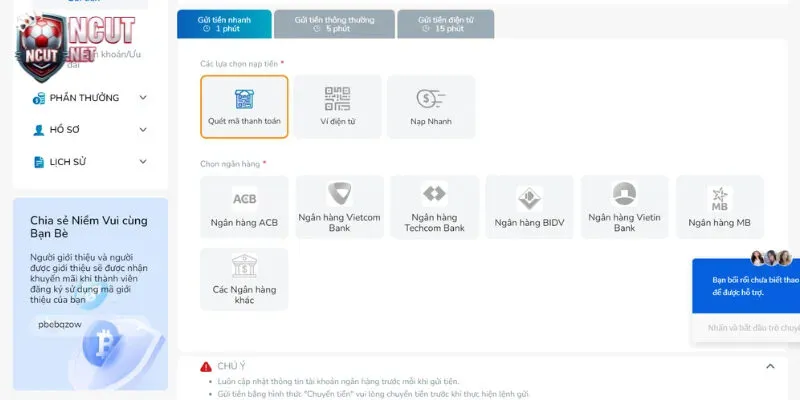
Task: Switch to Gửi tiền thông thường tab
Action: (x=334, y=24)
